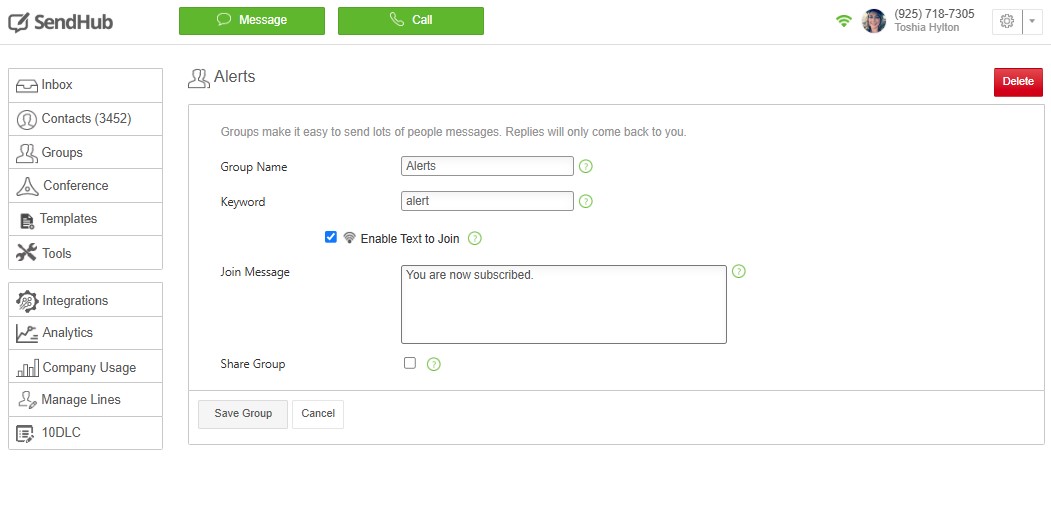This screenshot has width=1051, height=519.
Task: Open Analytics from the sidebar
Action: pyautogui.click(x=85, y=333)
